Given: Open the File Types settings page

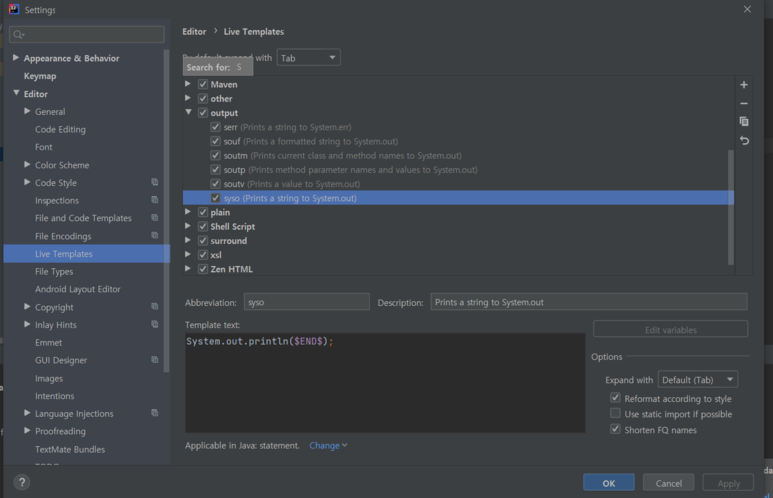Looking at the screenshot, I should [x=54, y=271].
